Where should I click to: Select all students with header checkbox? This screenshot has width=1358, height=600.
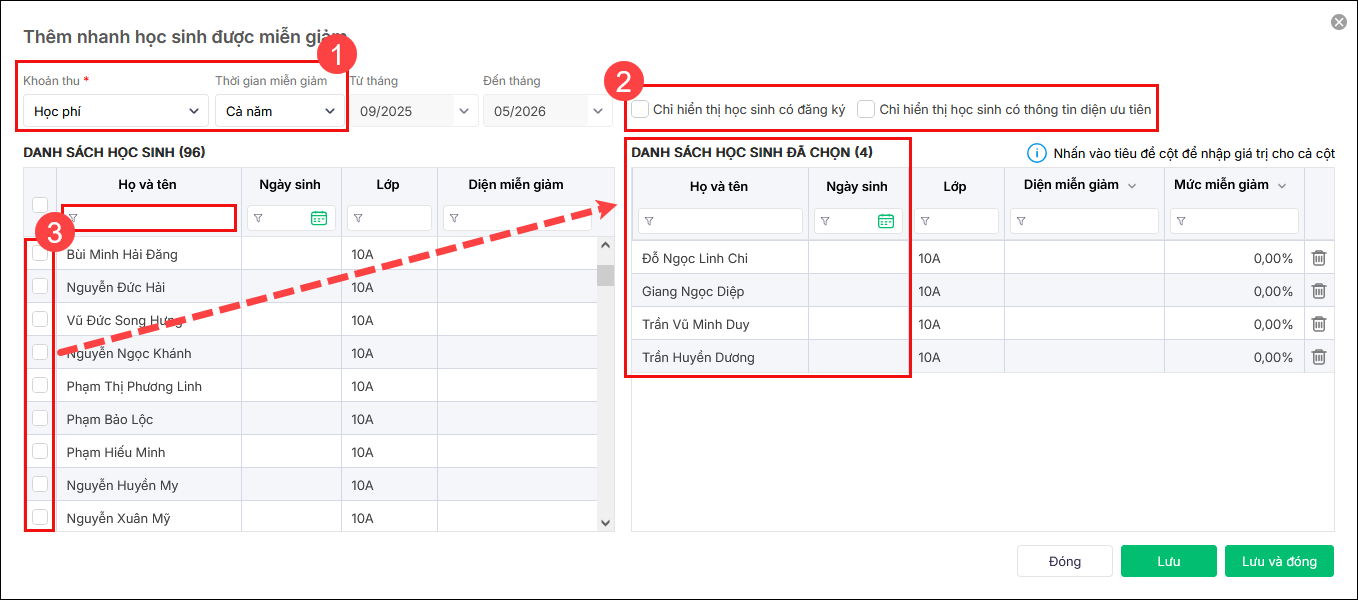[x=40, y=204]
